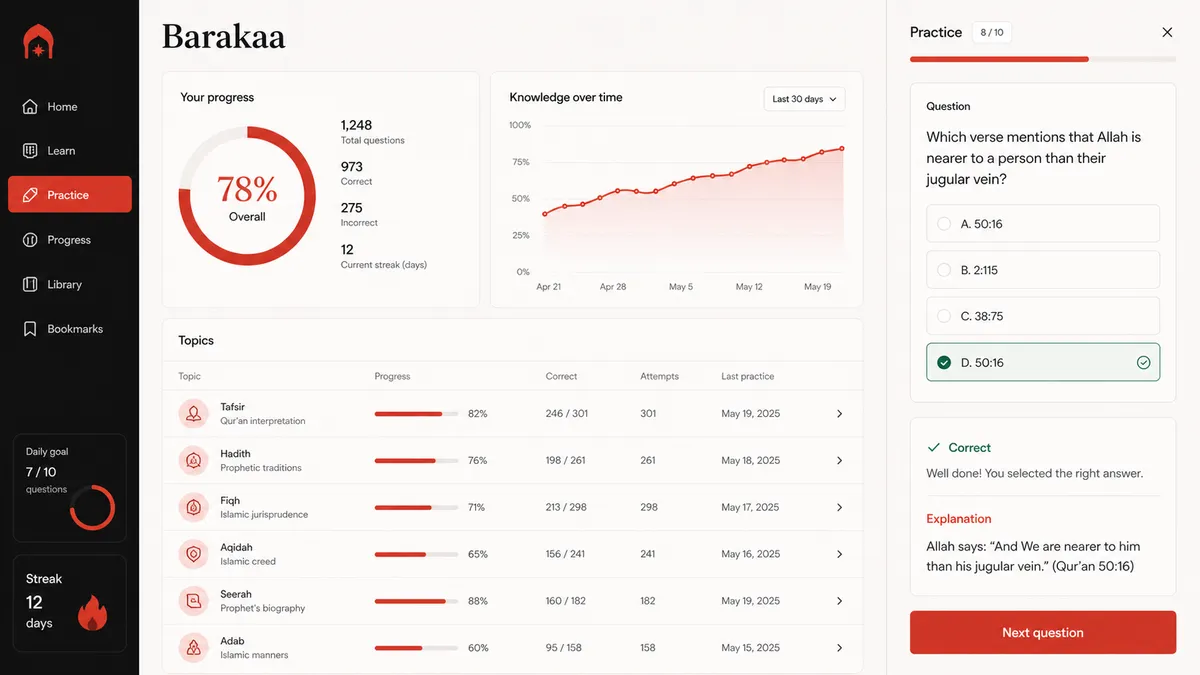Select answer A. 50:16

tap(1043, 224)
